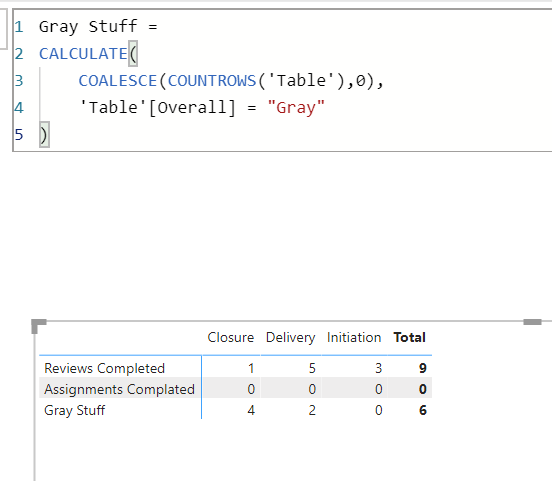Click the top-left resize handle of the matrix visual
Image resolution: width=552 pixels, height=481 pixels.
(x=38, y=325)
